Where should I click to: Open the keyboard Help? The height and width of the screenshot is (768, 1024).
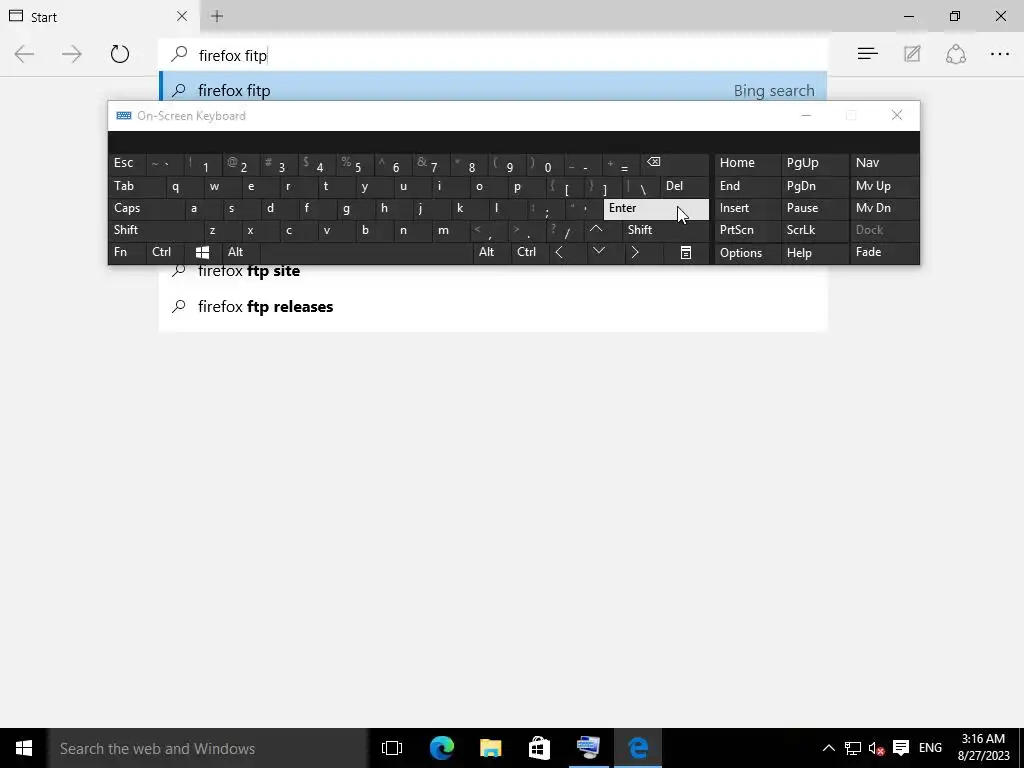click(x=814, y=253)
